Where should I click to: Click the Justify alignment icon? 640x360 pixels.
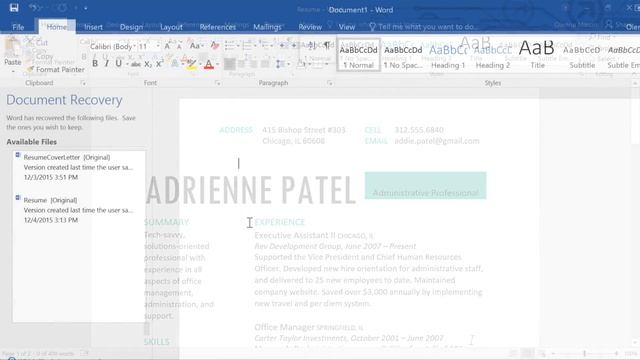click(x=265, y=64)
